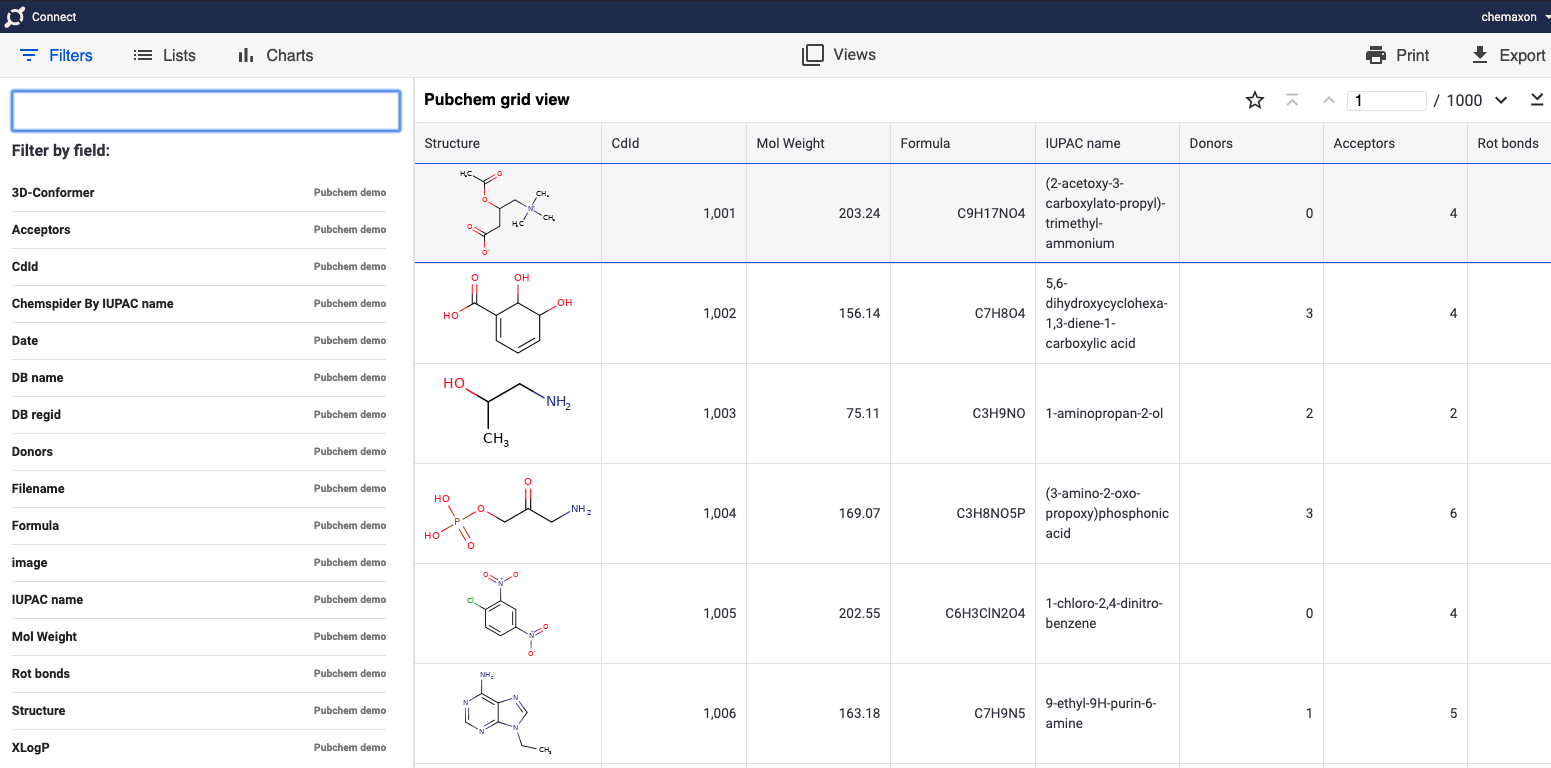The width and height of the screenshot is (1551, 768).
Task: Select the DB regid filter field
Action: [x=199, y=415]
